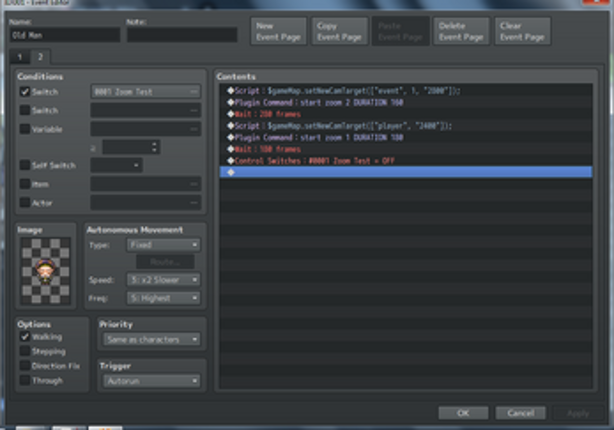Screen dimensions: 614x430
Task: Open the Trigger dropdown showing Autorun
Action: pyautogui.click(x=152, y=381)
